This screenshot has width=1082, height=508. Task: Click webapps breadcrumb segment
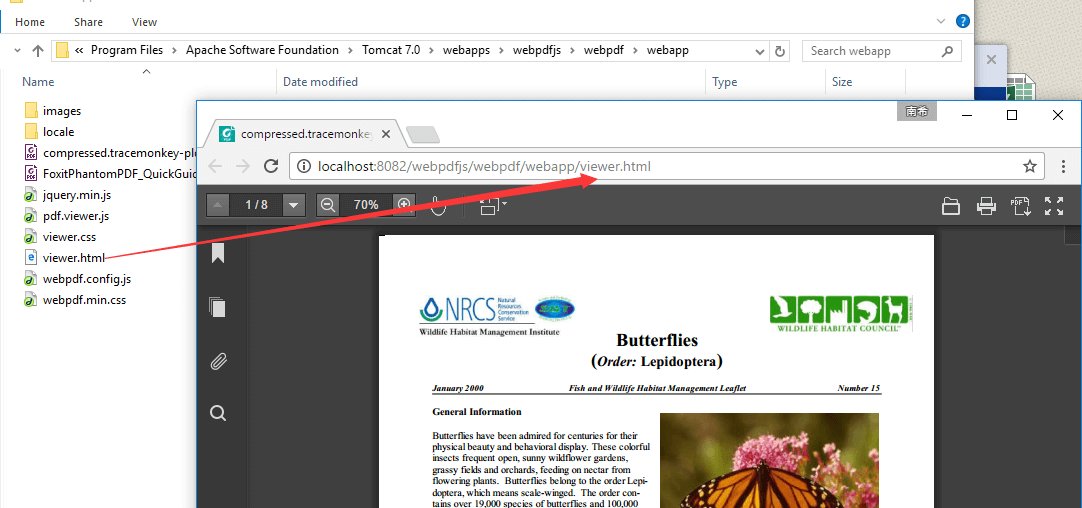(466, 50)
